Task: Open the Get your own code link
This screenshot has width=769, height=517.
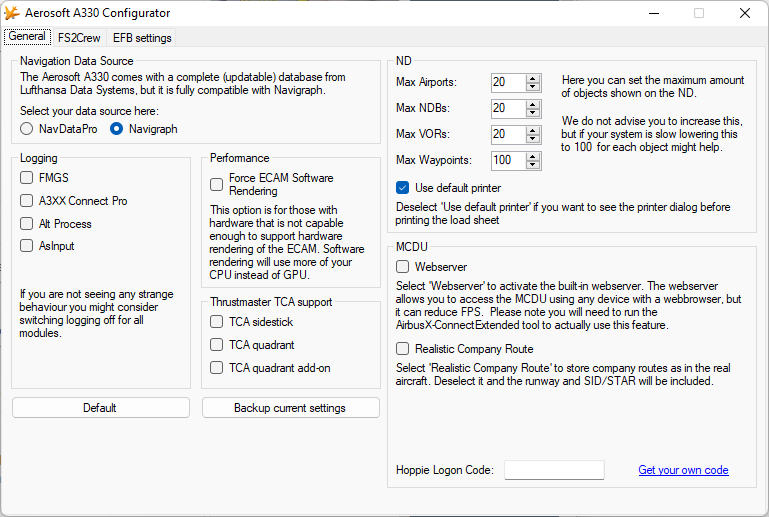Action: click(x=683, y=470)
